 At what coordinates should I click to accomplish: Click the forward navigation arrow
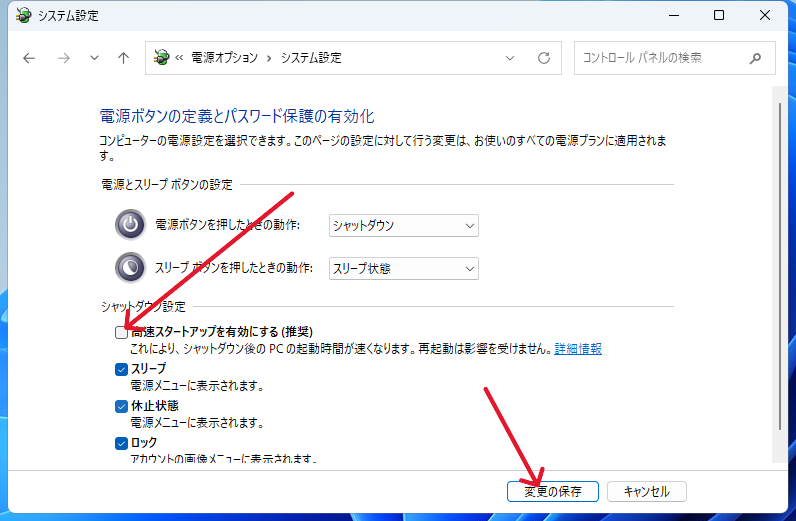(x=63, y=58)
